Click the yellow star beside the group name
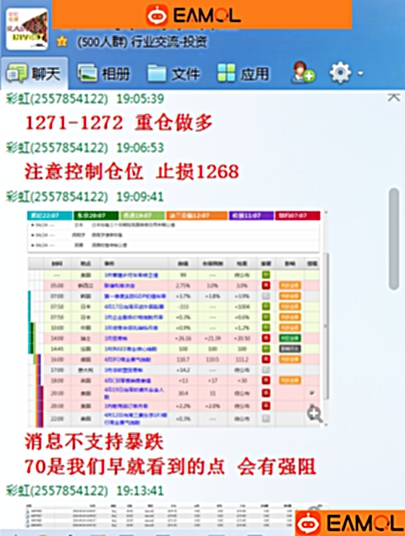This screenshot has width=405, height=536. [x=62, y=41]
